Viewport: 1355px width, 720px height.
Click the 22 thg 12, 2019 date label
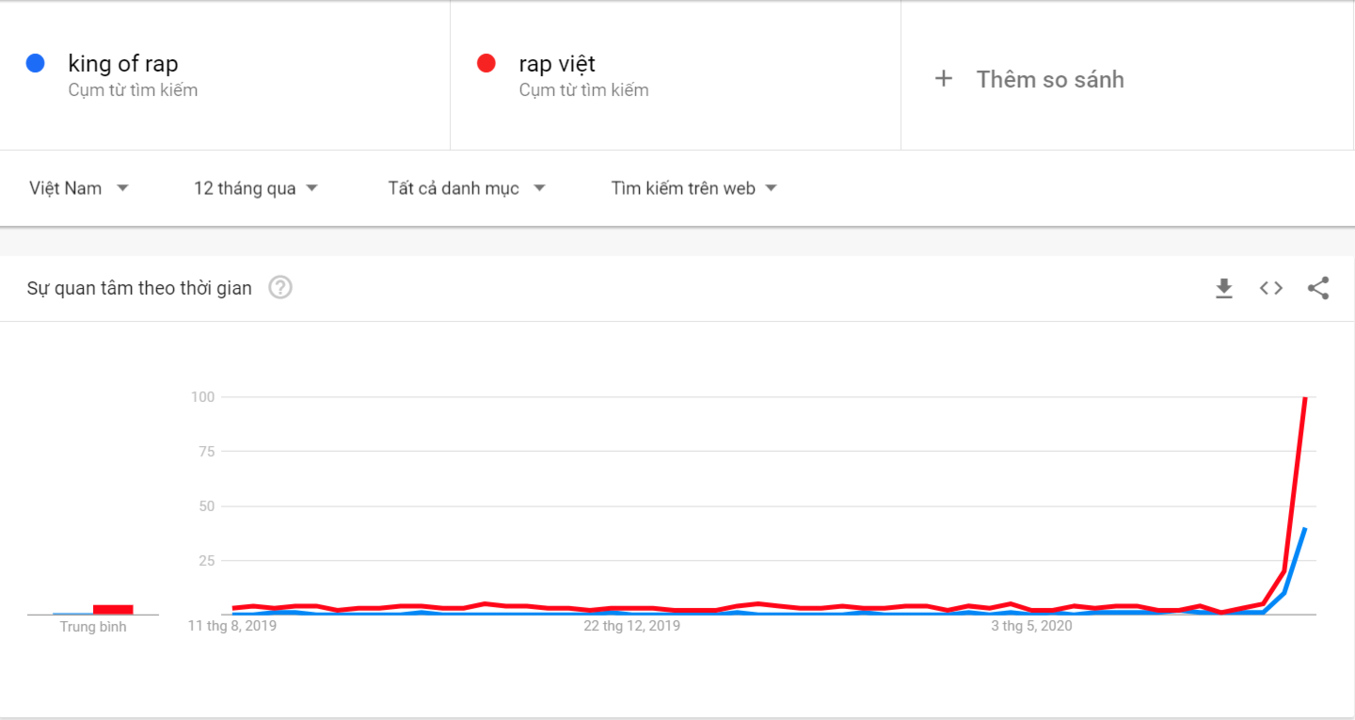click(x=632, y=626)
